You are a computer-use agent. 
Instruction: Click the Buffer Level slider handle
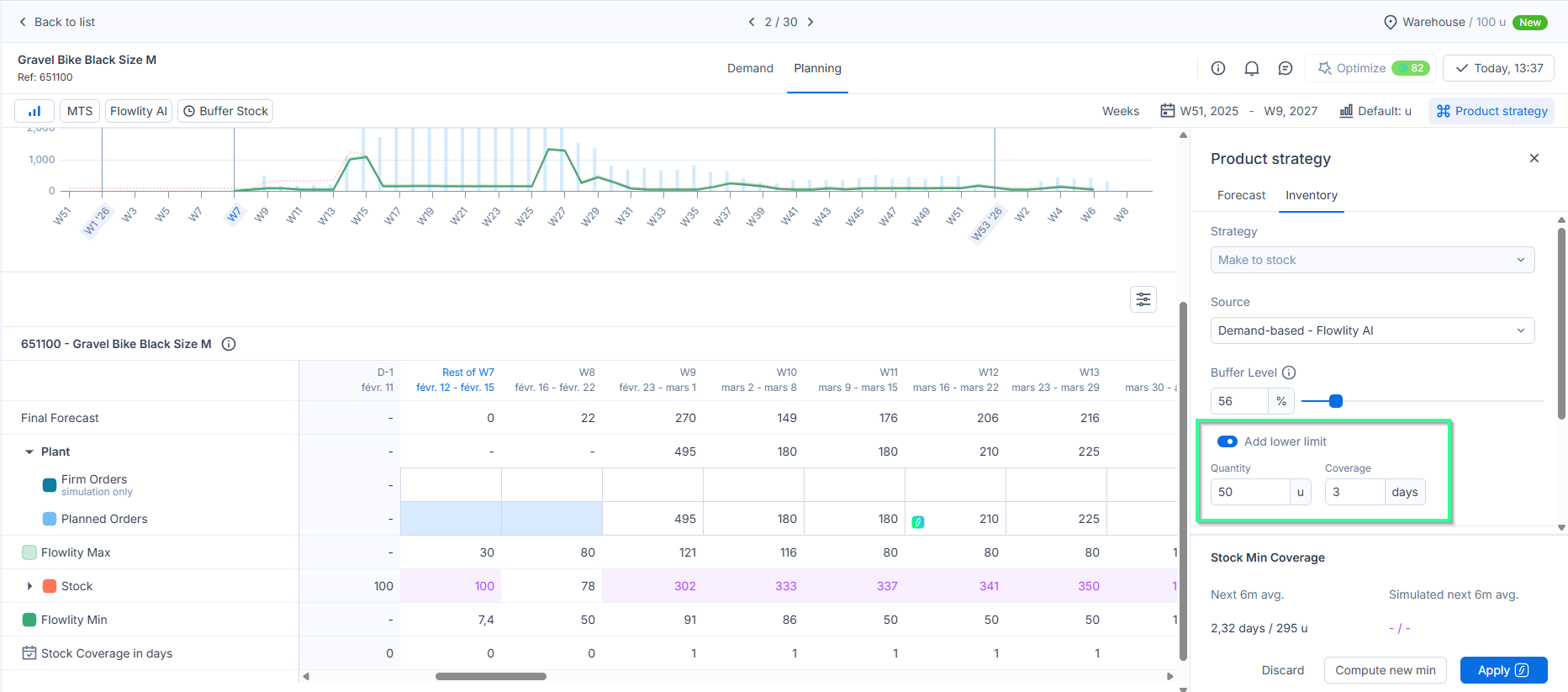pos(1335,401)
